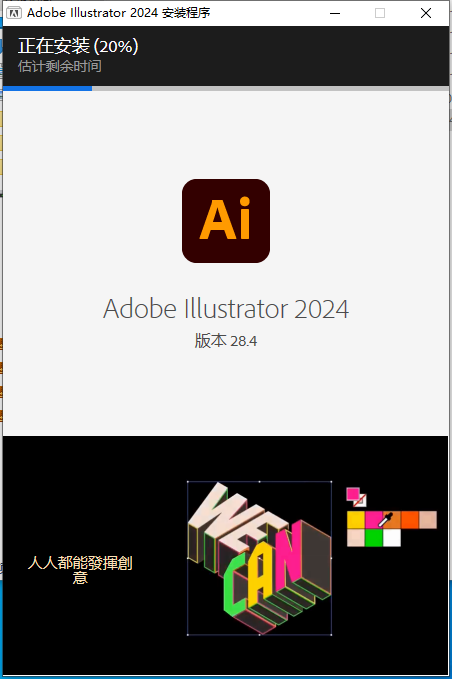Screen dimensions: 452x679
Task: Click the disabled maximize button
Action: pyautogui.click(x=380, y=13)
